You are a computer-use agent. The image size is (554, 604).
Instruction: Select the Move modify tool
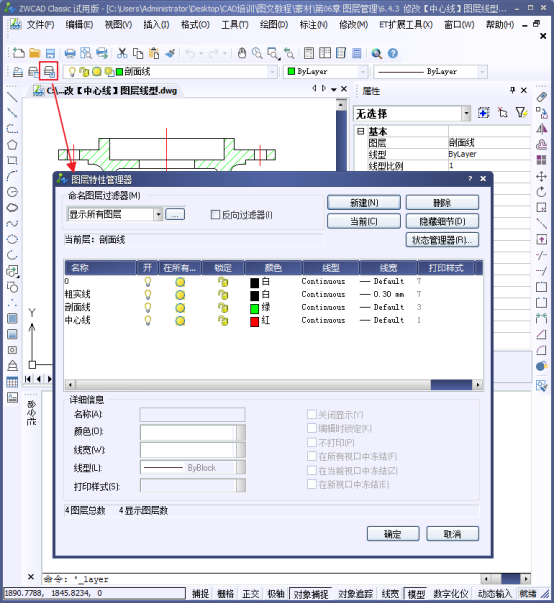click(x=541, y=176)
